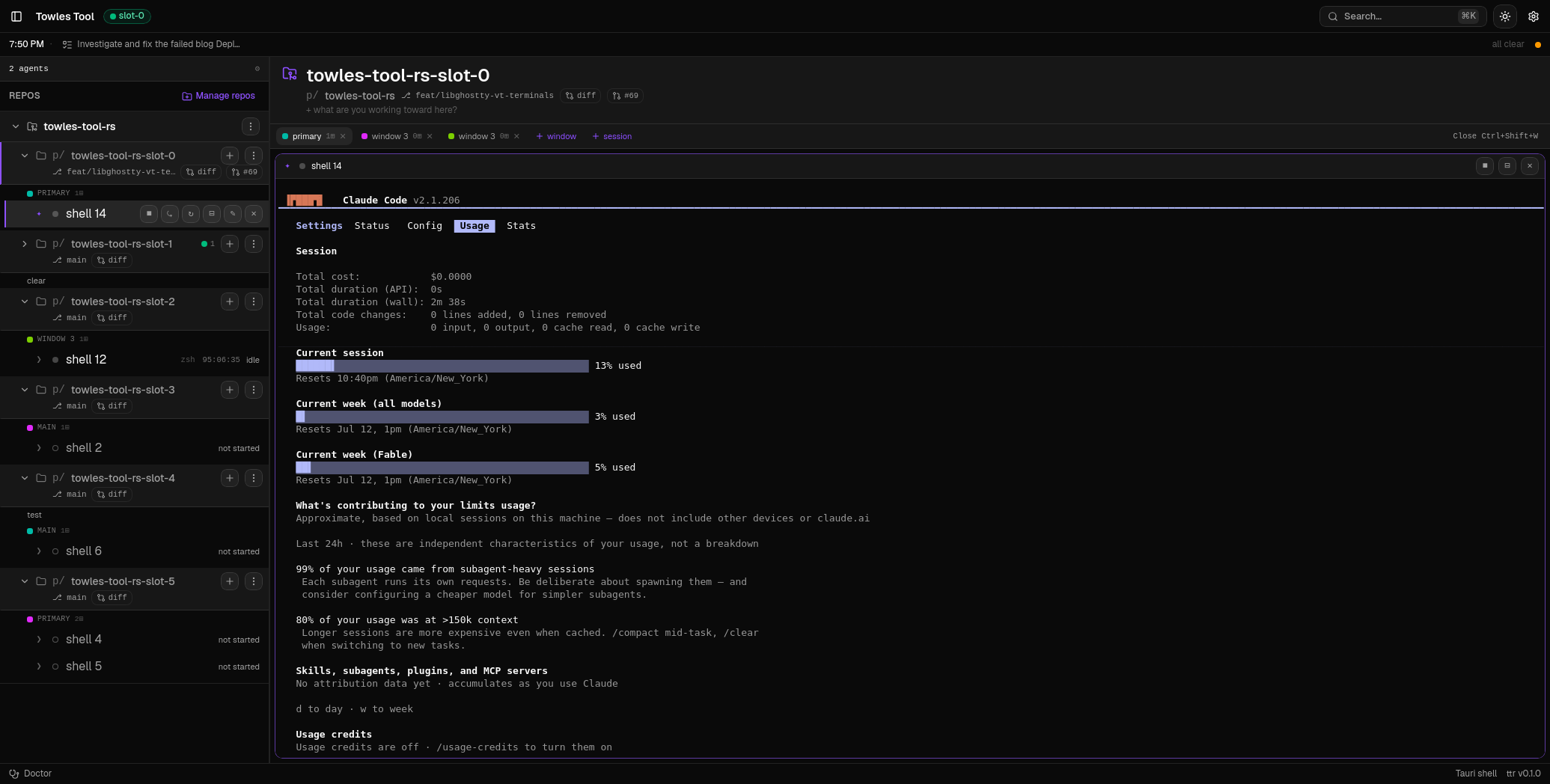Screen dimensions: 1550x784
Task: Close shell 14 via sidebar X icon
Action: pyautogui.click(x=254, y=214)
